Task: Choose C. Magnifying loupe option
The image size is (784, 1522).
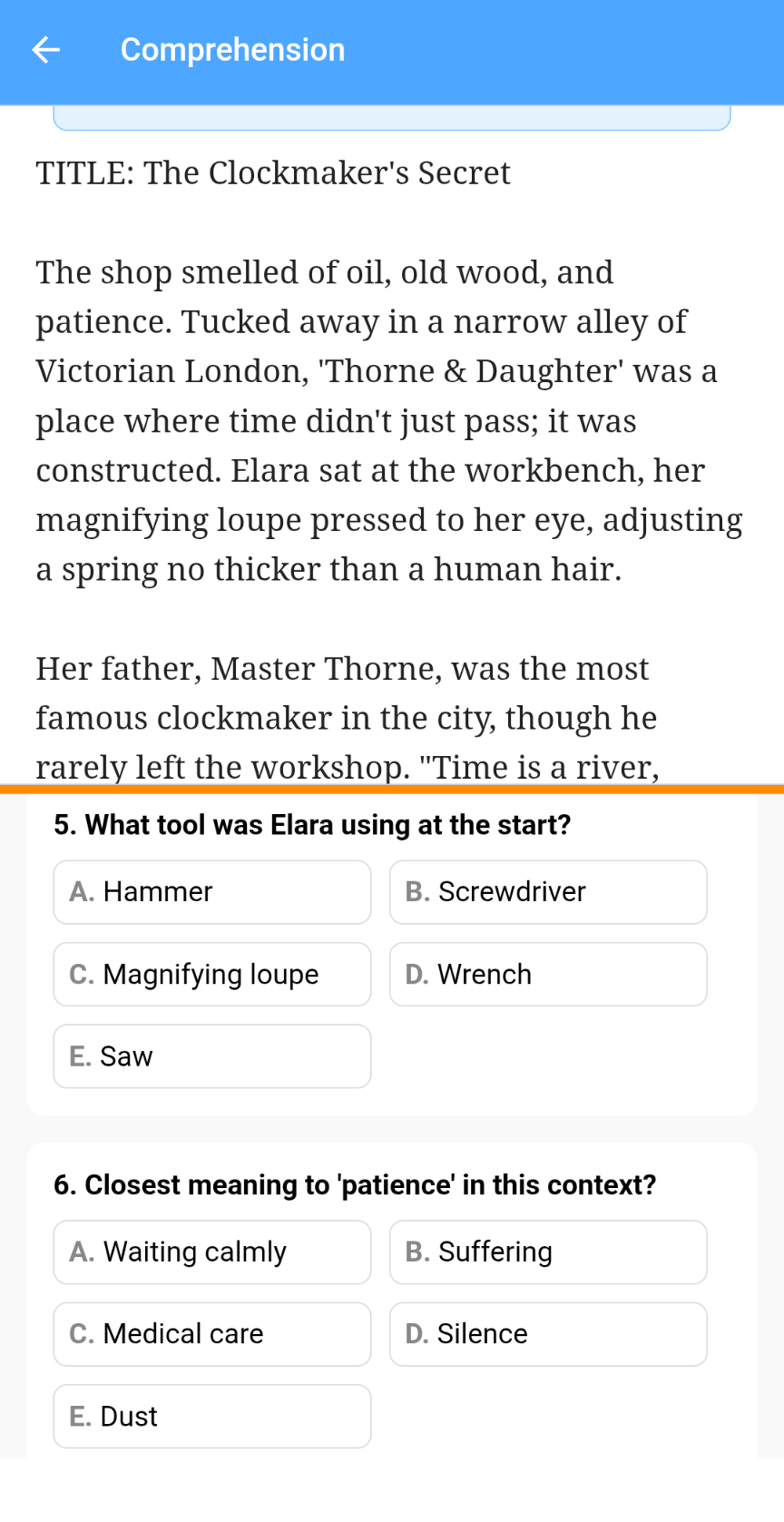Action: pos(211,974)
